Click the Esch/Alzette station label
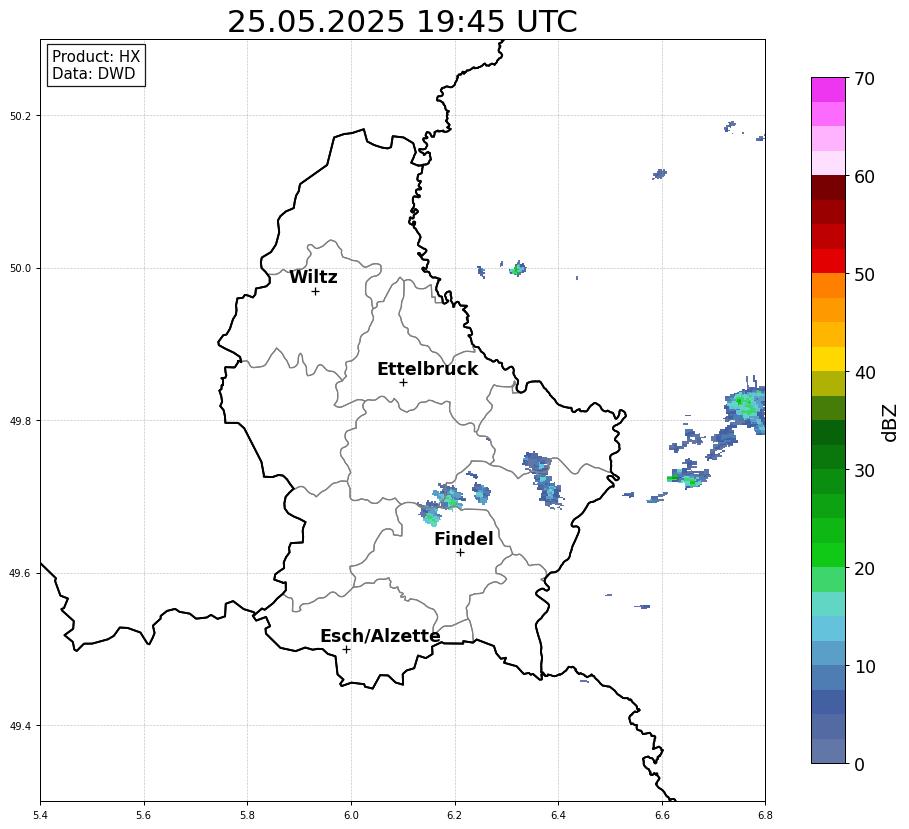 pyautogui.click(x=380, y=636)
